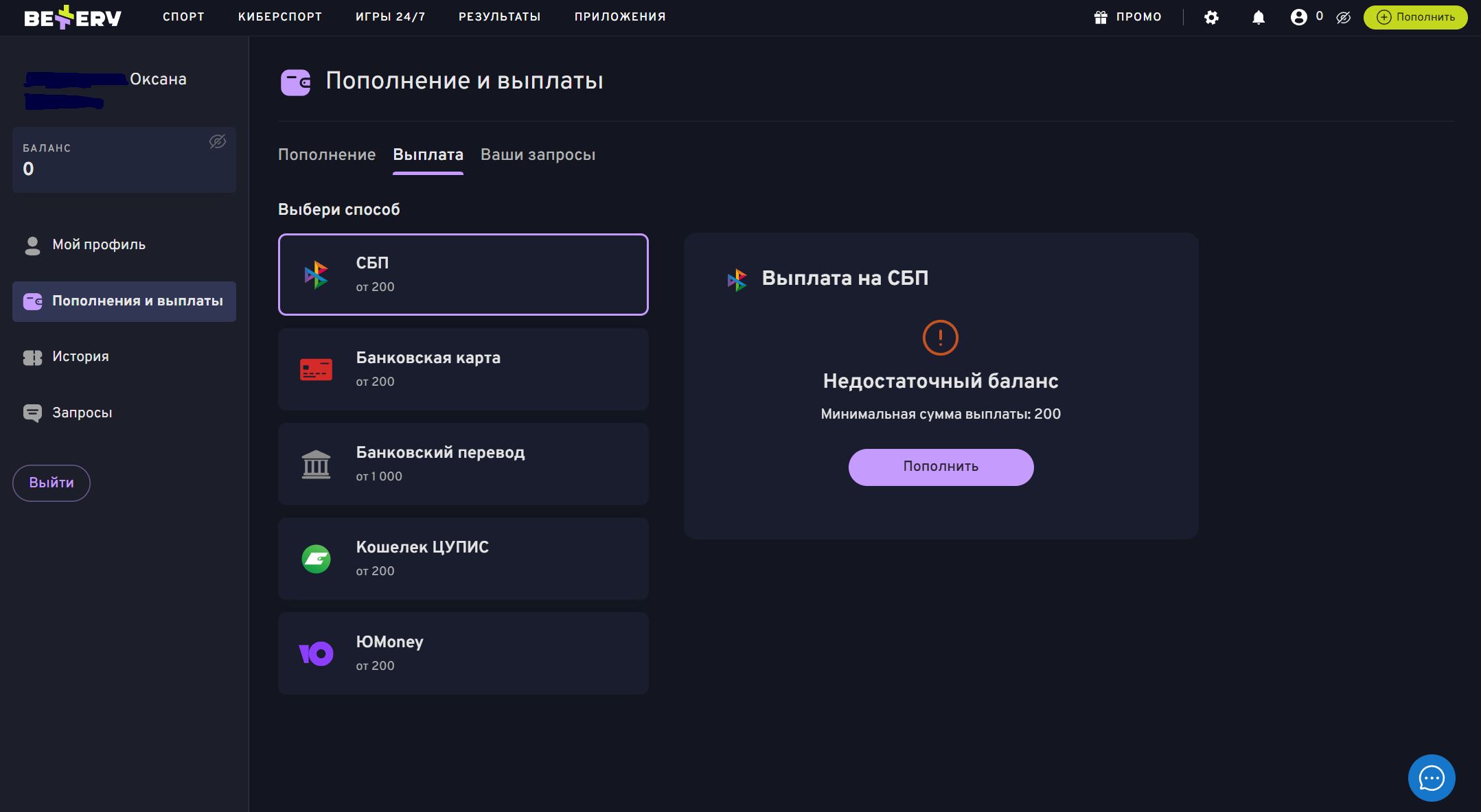Switch to the Пополнение tab
1481x812 pixels.
327,154
